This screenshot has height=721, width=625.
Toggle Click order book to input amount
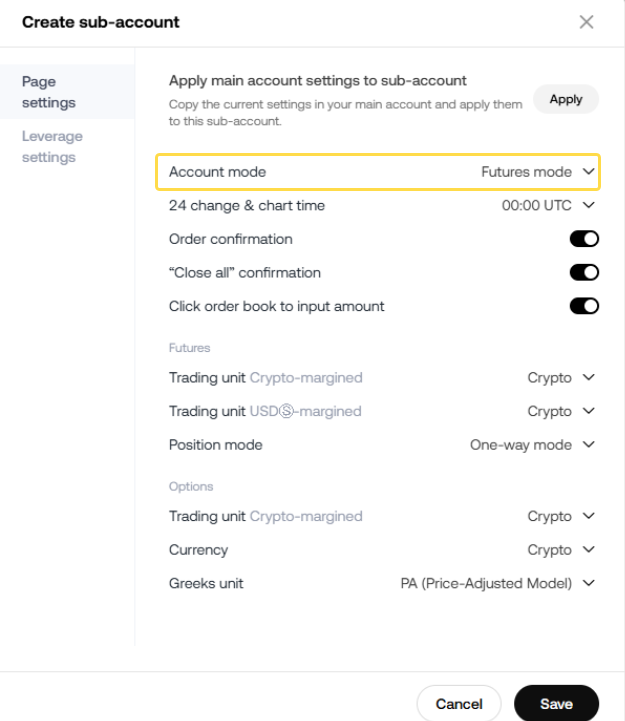(584, 306)
